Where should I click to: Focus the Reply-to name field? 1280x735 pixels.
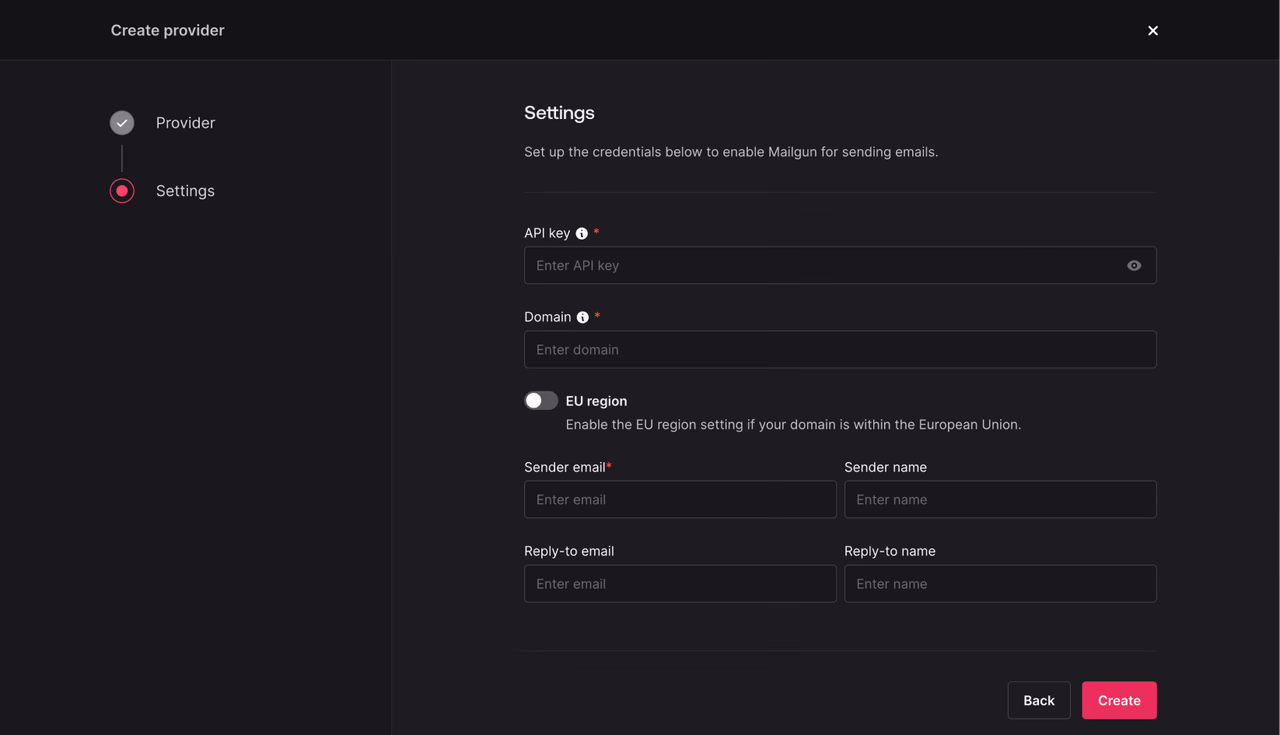(x=1000, y=583)
